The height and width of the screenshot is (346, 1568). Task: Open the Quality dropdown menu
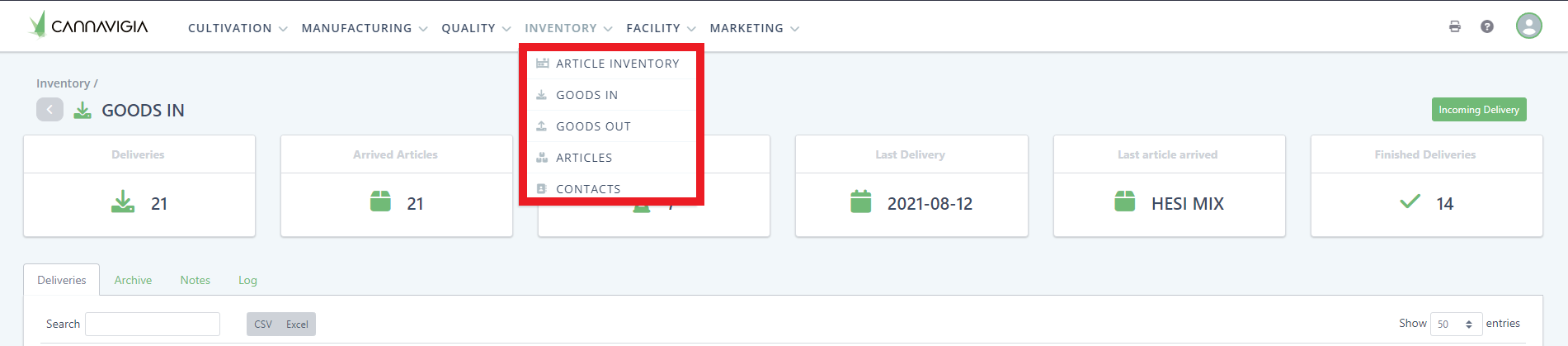476,28
